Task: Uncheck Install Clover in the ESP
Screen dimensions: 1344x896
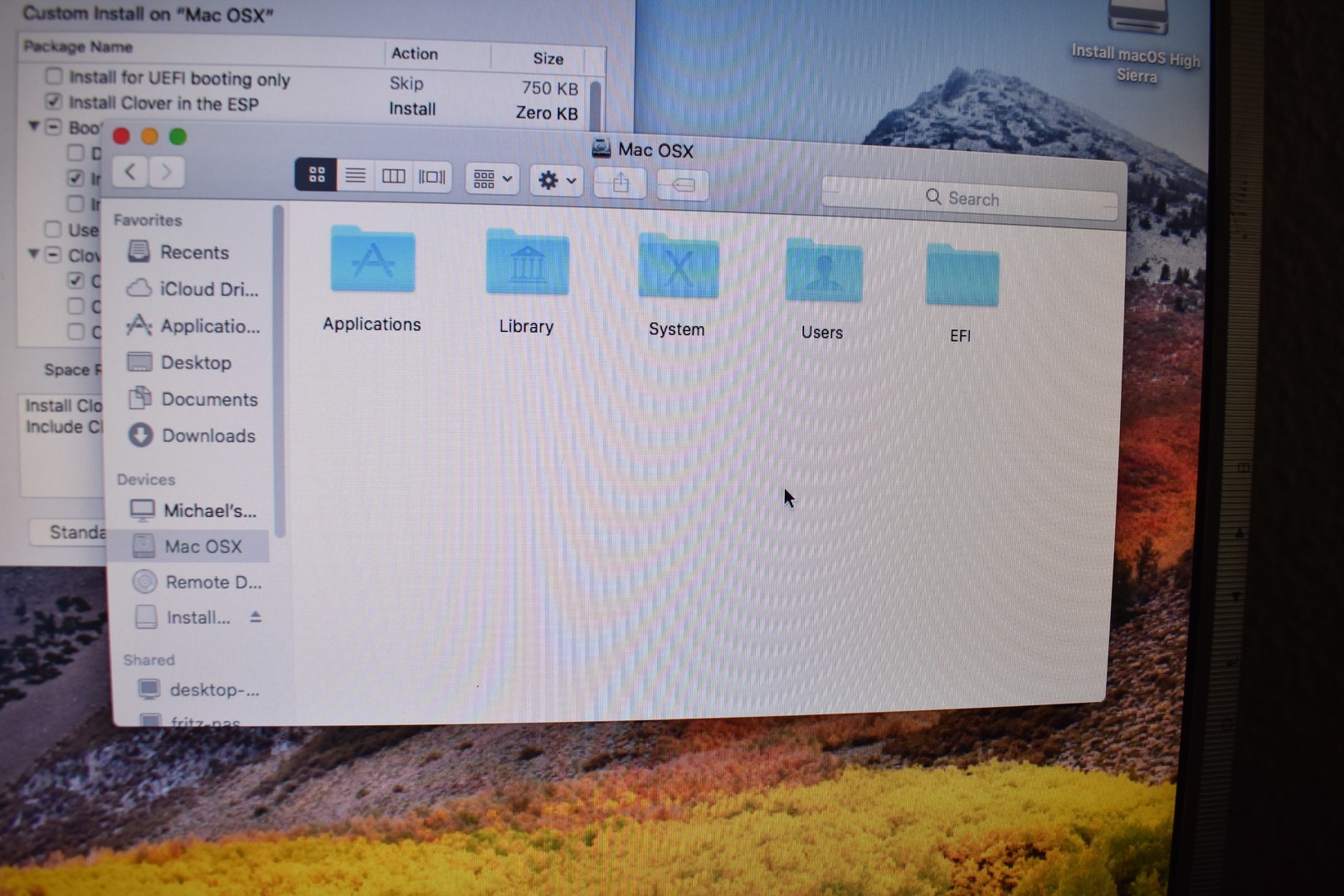Action: [54, 101]
